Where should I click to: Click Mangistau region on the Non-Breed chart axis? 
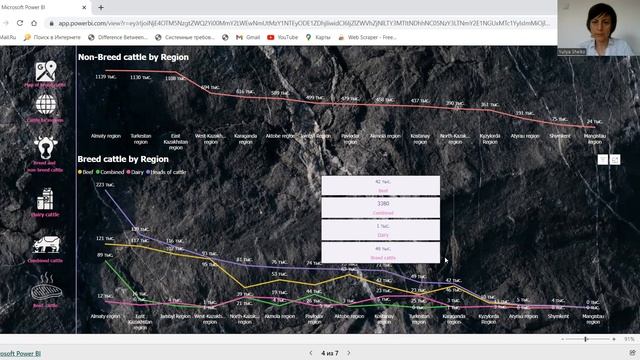(595, 139)
